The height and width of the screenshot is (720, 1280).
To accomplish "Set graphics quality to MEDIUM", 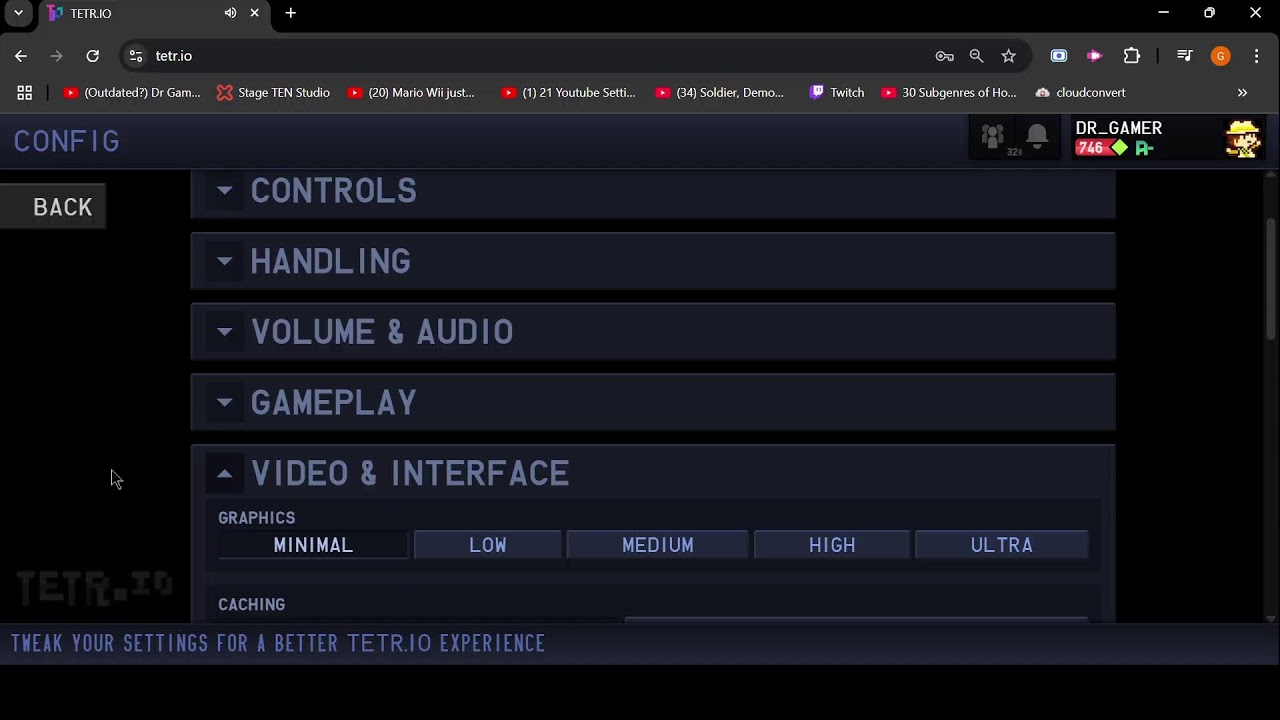I will click(x=657, y=545).
